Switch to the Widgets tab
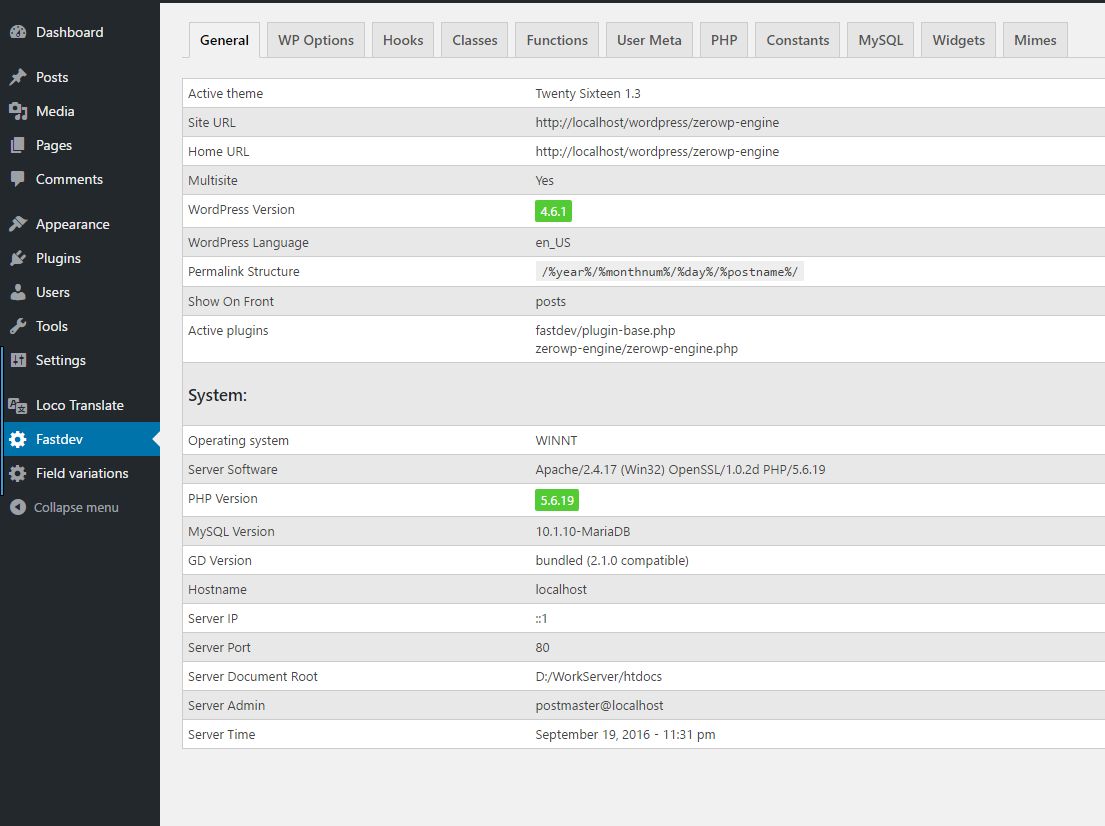 tap(958, 40)
